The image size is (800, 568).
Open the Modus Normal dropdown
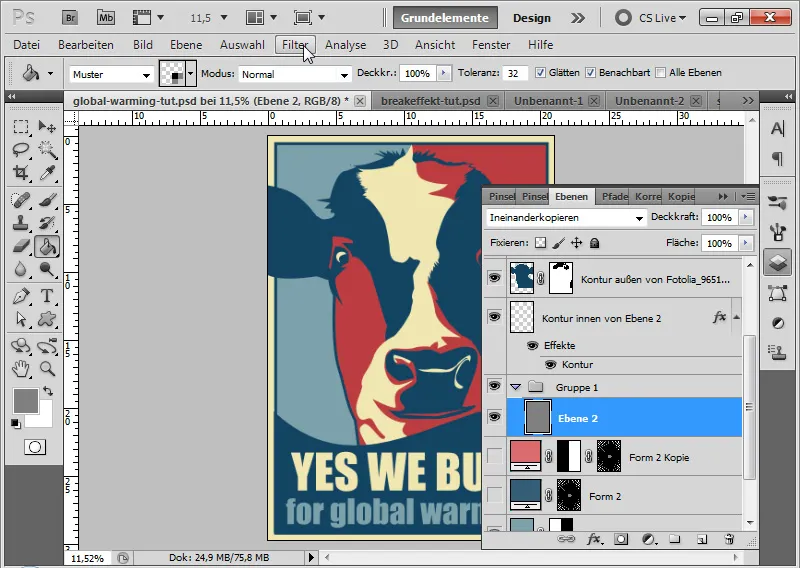295,75
